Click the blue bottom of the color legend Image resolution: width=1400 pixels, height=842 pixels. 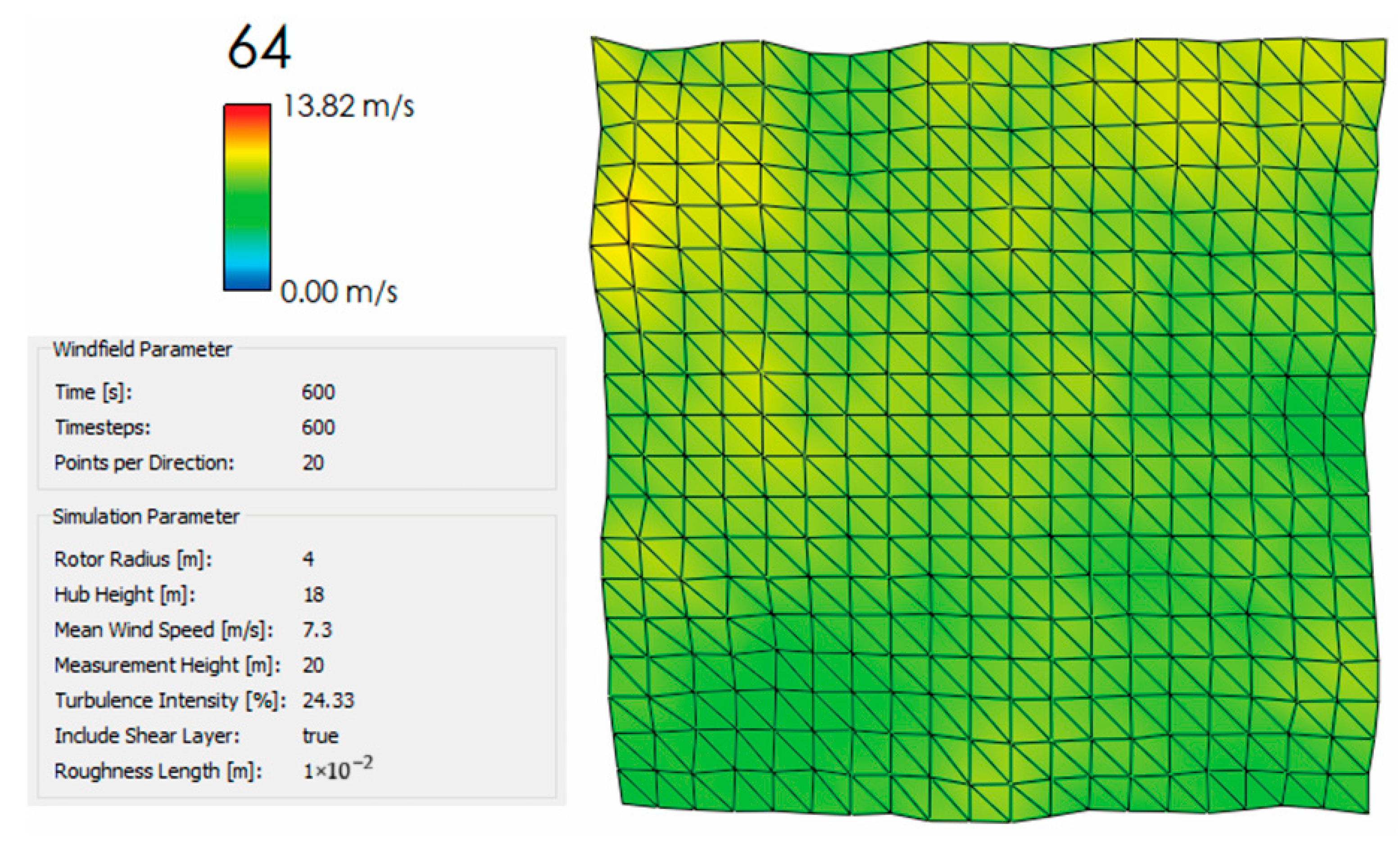point(247,282)
